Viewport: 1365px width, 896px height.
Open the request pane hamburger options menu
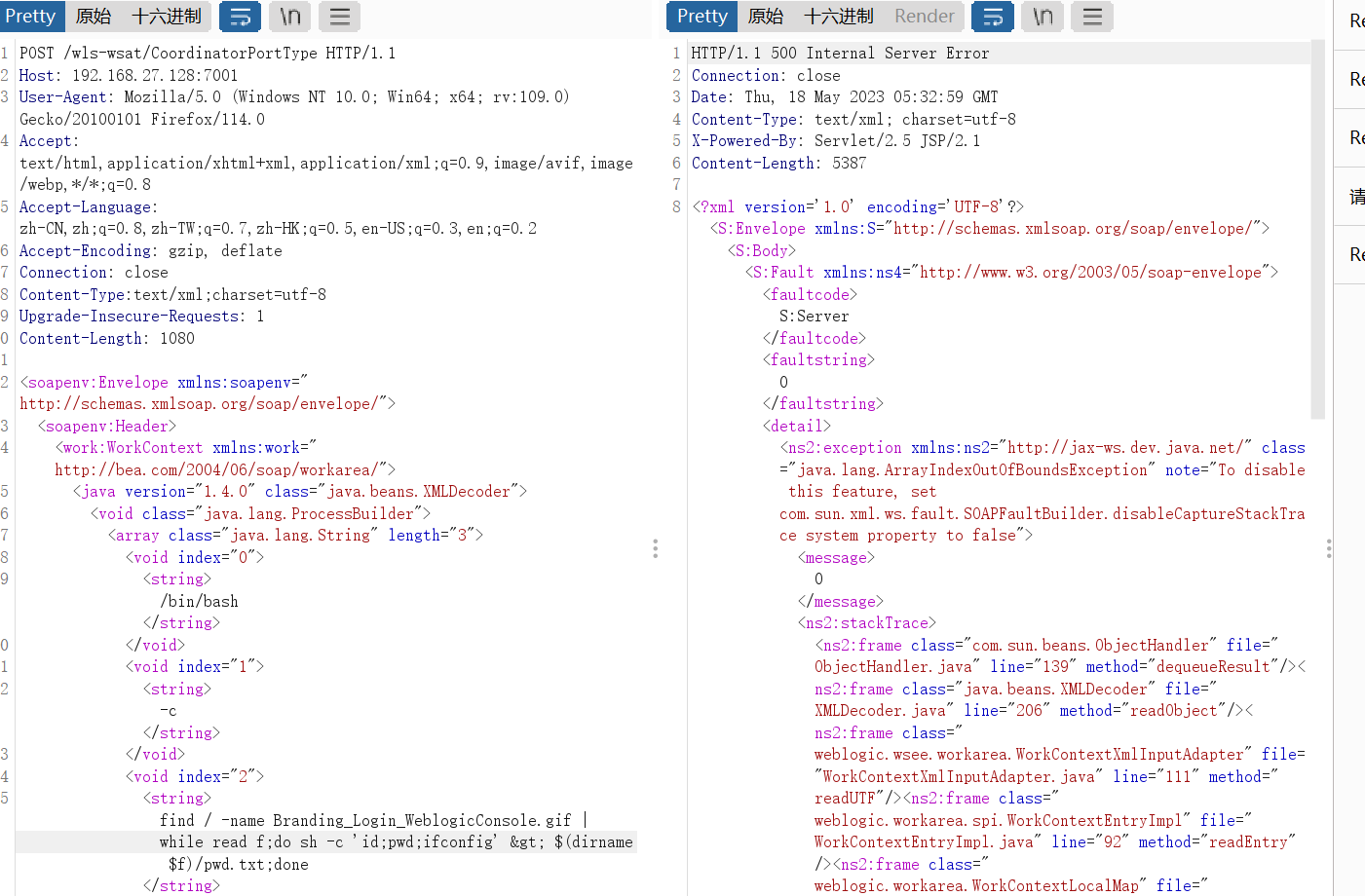pyautogui.click(x=339, y=17)
